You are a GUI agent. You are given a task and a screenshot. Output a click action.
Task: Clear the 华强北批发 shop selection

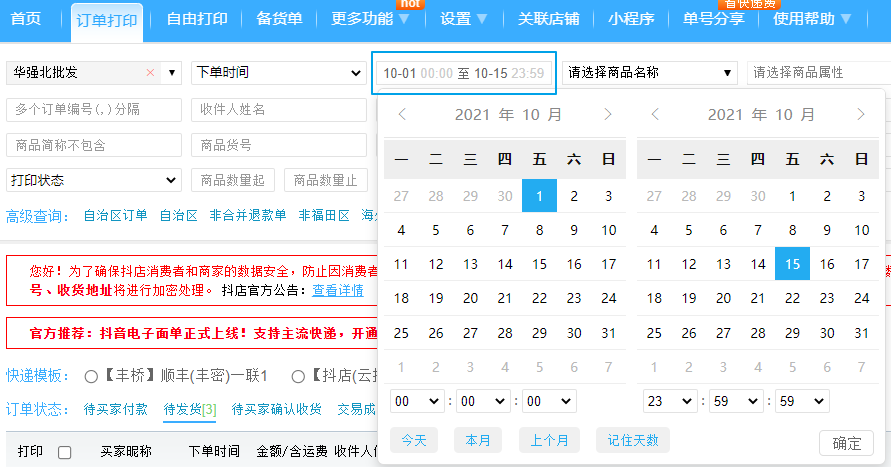[x=150, y=73]
